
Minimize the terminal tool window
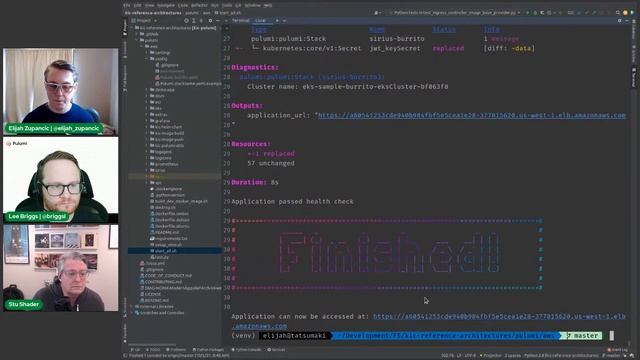pyautogui.click(x=627, y=20)
